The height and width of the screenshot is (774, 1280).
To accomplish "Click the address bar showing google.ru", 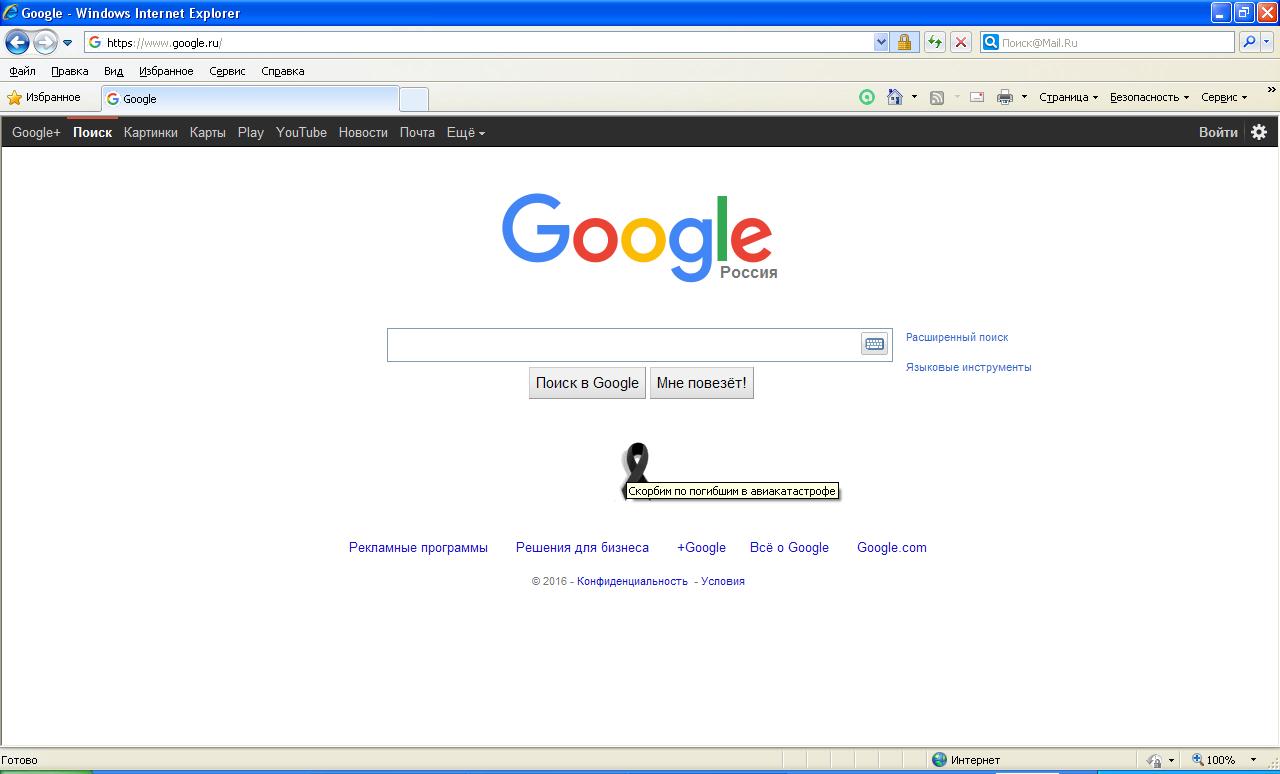I will coord(478,42).
